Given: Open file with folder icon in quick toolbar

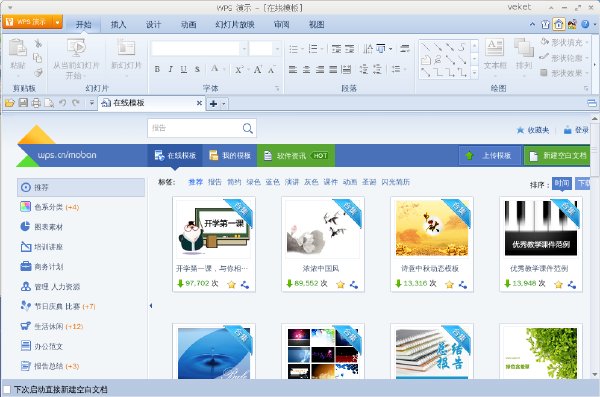Looking at the screenshot, I should [x=10, y=103].
